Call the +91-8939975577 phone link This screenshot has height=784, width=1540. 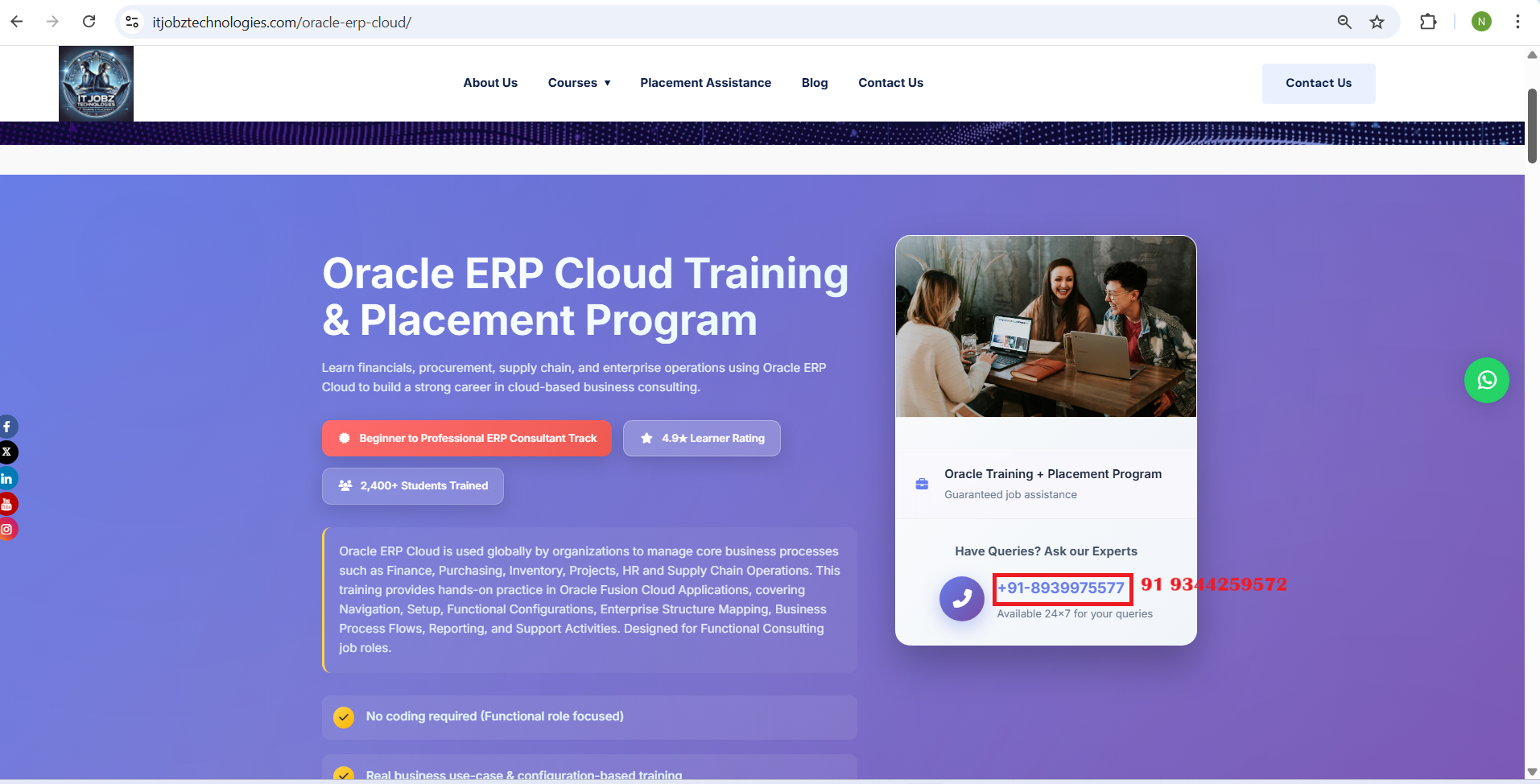1061,588
